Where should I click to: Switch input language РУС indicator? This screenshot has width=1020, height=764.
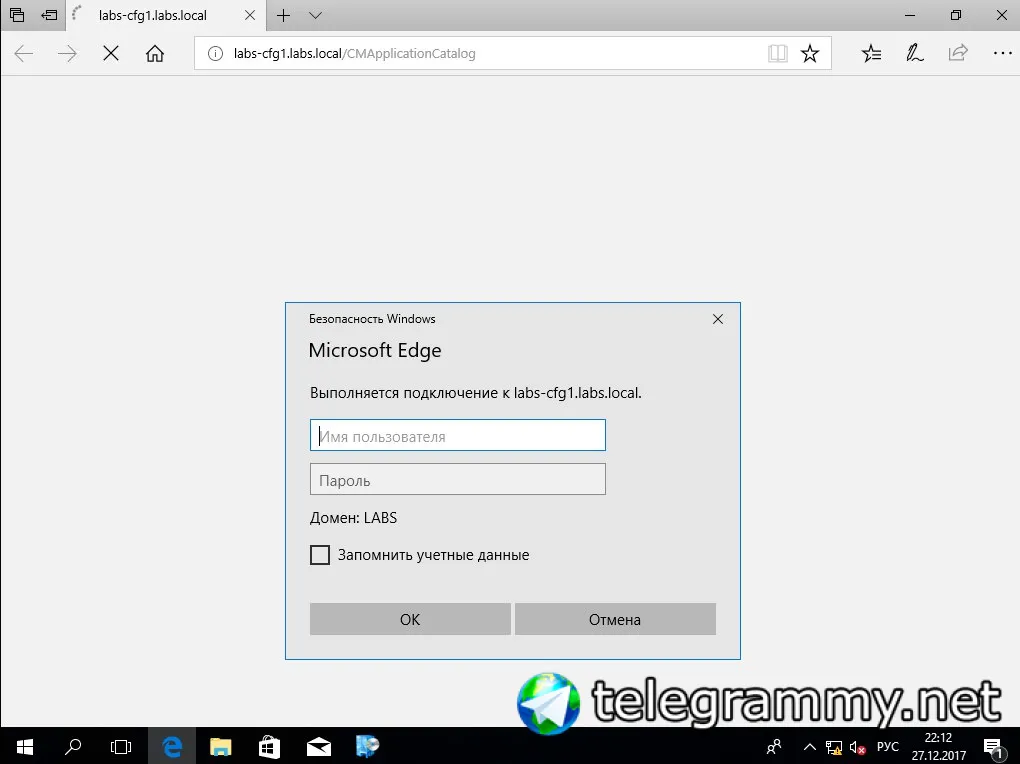(888, 746)
